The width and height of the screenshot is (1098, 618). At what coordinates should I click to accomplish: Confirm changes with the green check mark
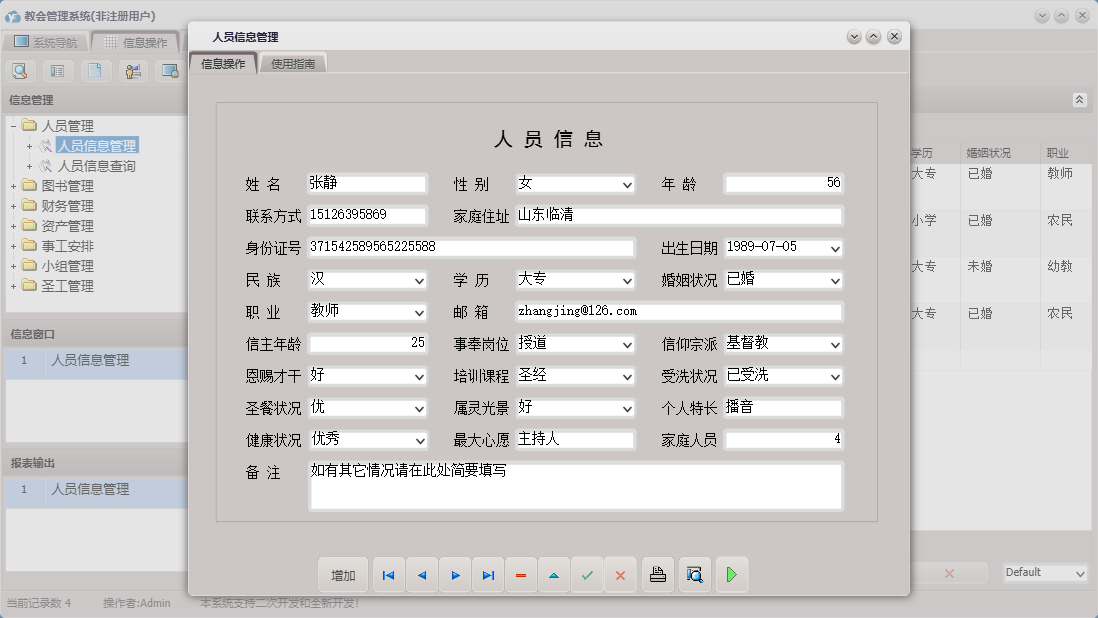[587, 574]
